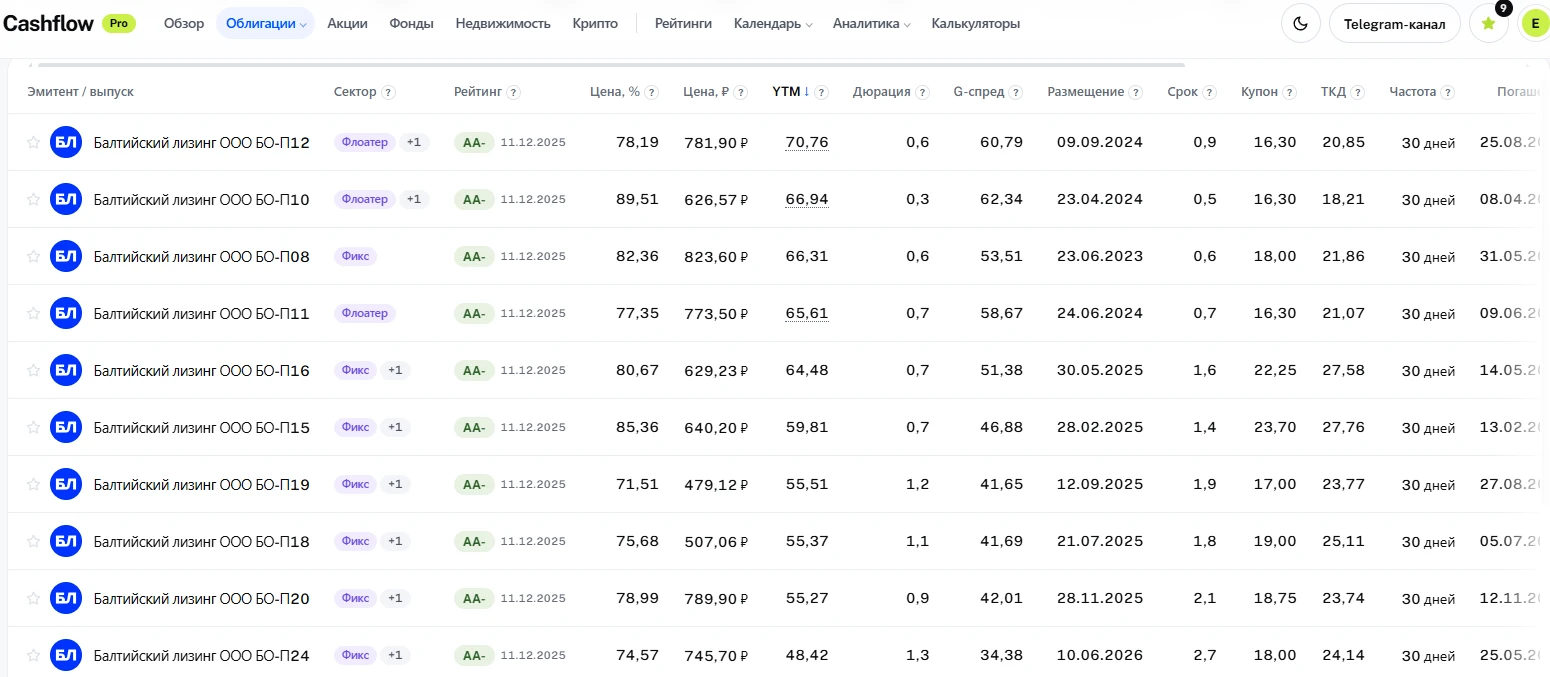Screen dimensions: 1550x677
Task: Show help icon next to YTM
Action: click(821, 92)
